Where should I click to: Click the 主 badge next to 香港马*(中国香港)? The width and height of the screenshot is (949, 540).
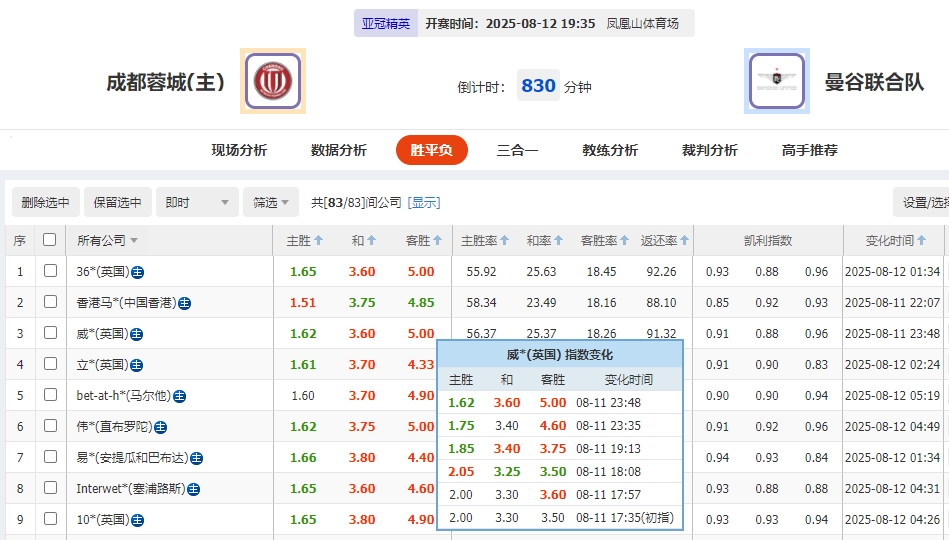click(185, 303)
